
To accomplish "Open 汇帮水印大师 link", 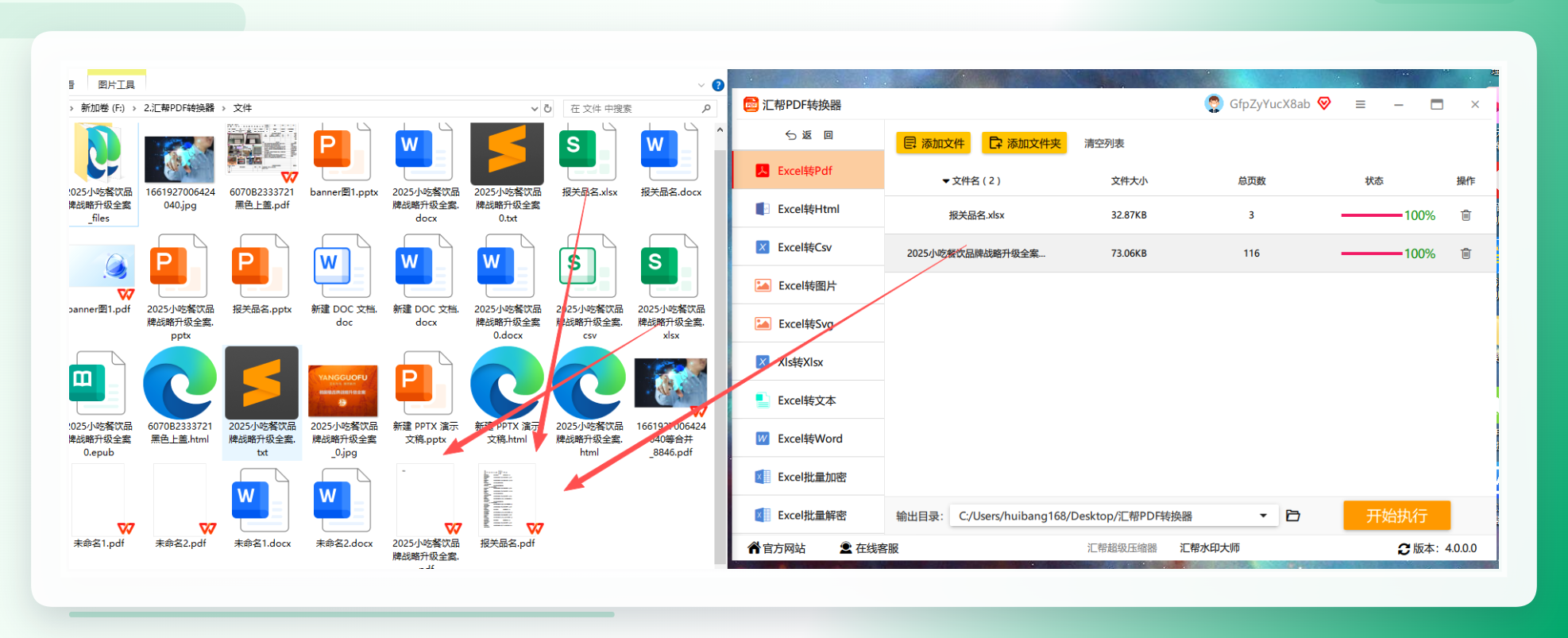I will (x=1209, y=548).
